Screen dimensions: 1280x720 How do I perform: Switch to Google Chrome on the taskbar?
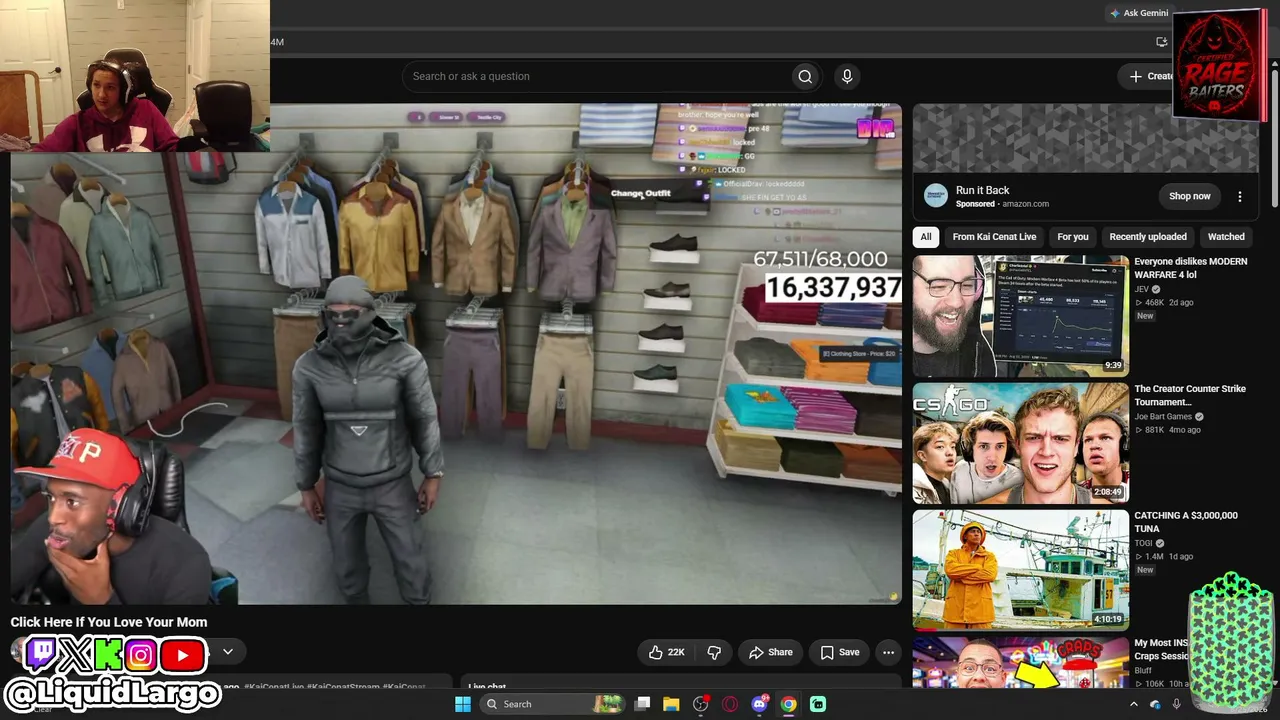tap(788, 704)
